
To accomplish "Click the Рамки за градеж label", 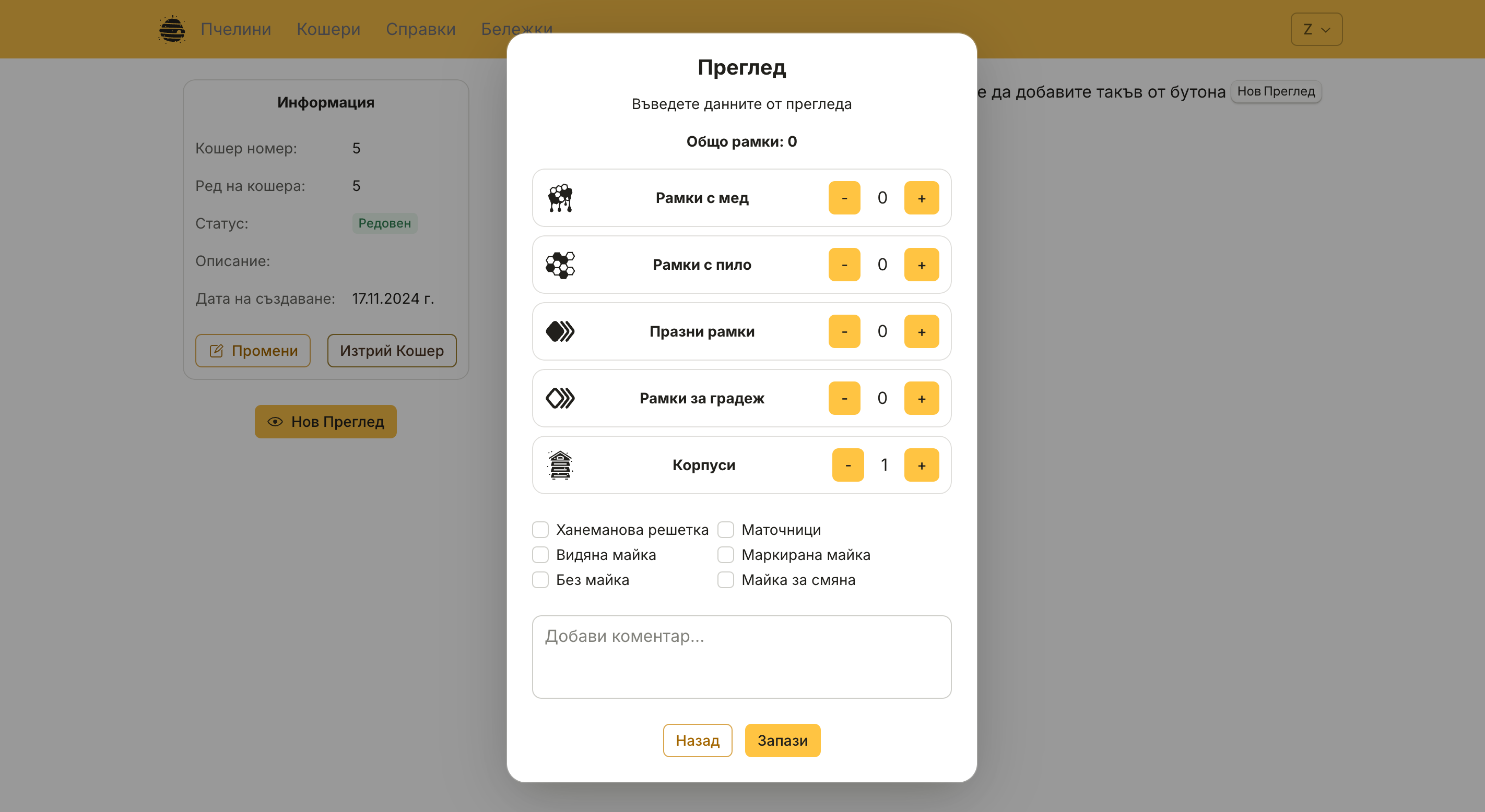I will (x=702, y=398).
